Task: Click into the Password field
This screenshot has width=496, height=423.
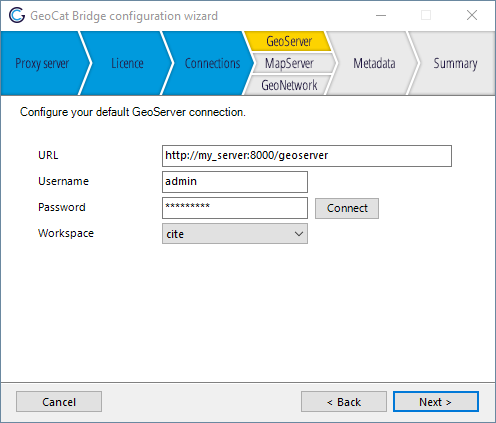Action: [235, 208]
